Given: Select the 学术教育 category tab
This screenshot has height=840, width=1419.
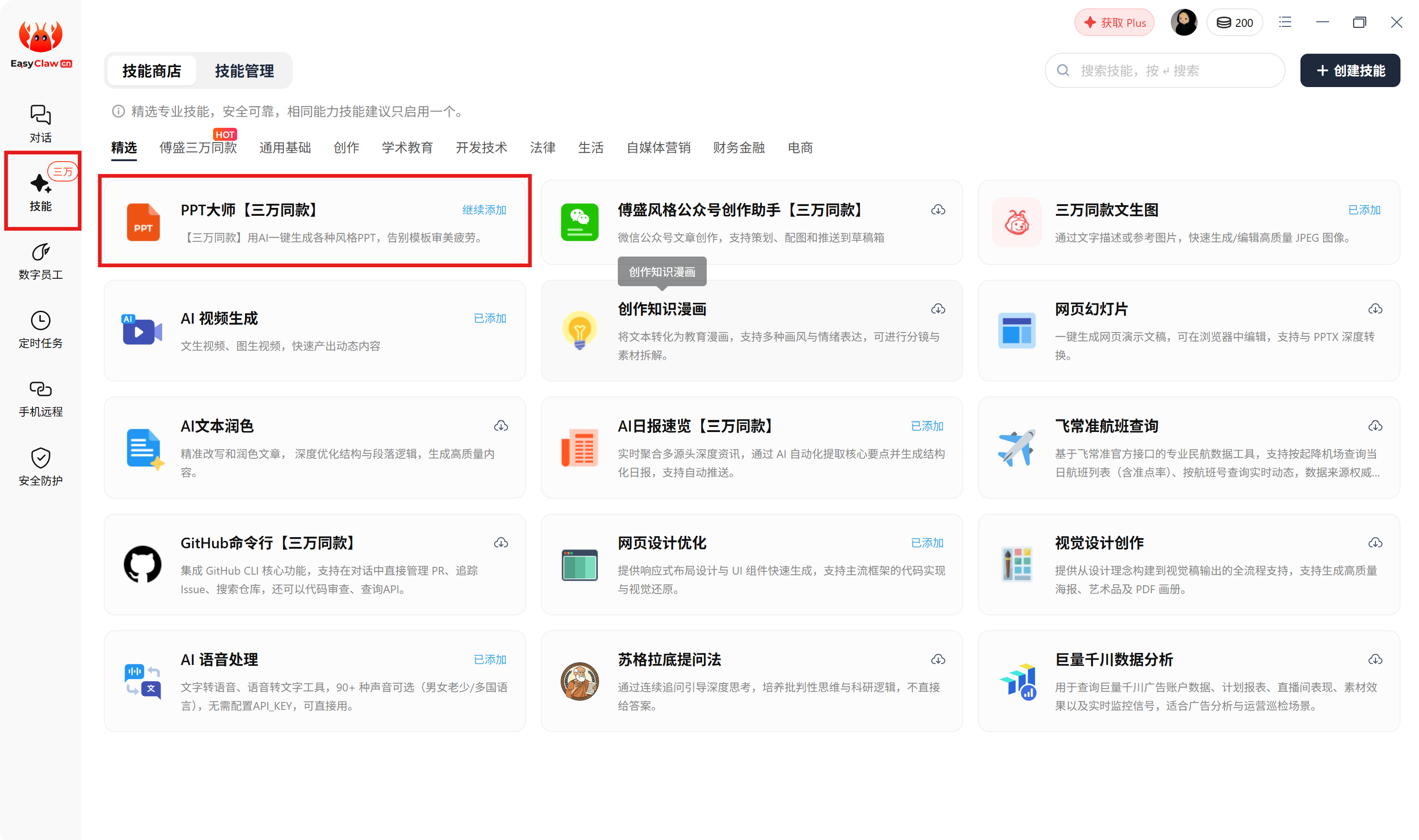Looking at the screenshot, I should tap(407, 148).
